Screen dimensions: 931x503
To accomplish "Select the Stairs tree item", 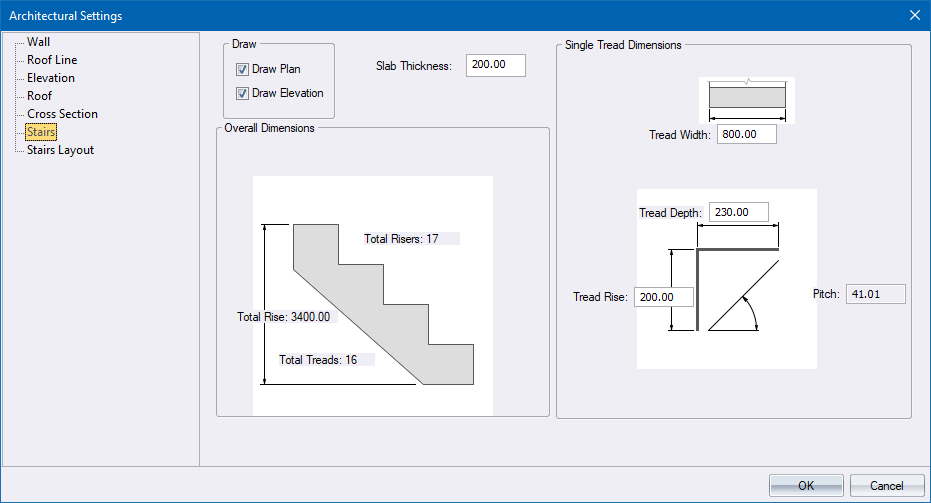I will [41, 132].
